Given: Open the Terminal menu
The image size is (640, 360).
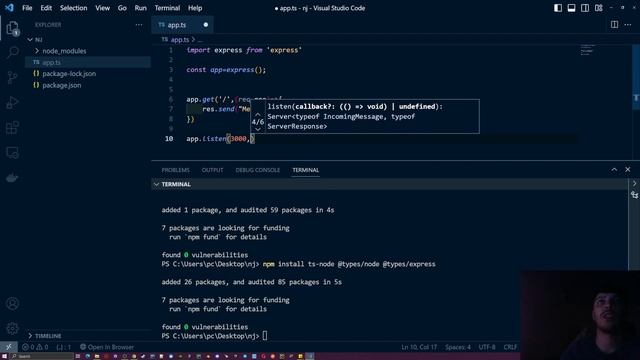Looking at the screenshot, I should pyautogui.click(x=167, y=8).
